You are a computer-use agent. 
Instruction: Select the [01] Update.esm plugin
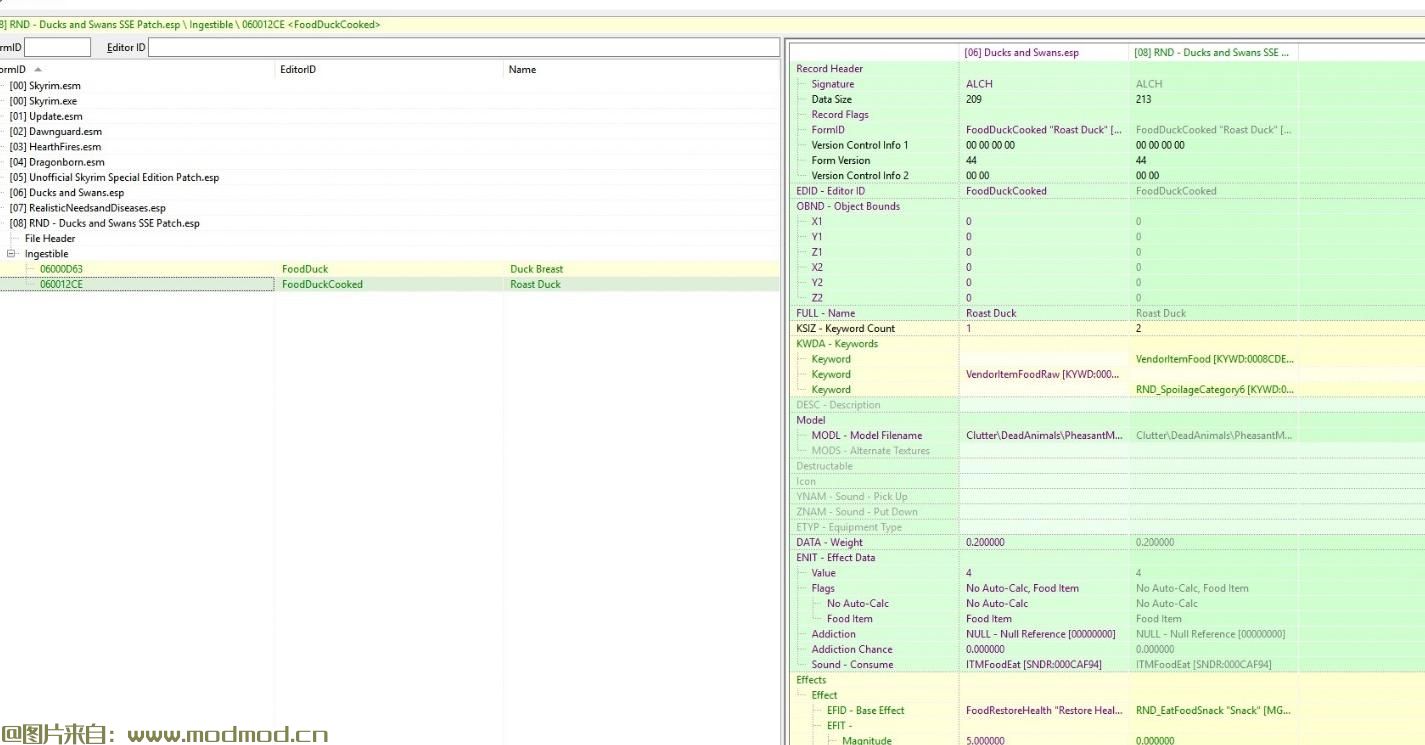click(46, 116)
